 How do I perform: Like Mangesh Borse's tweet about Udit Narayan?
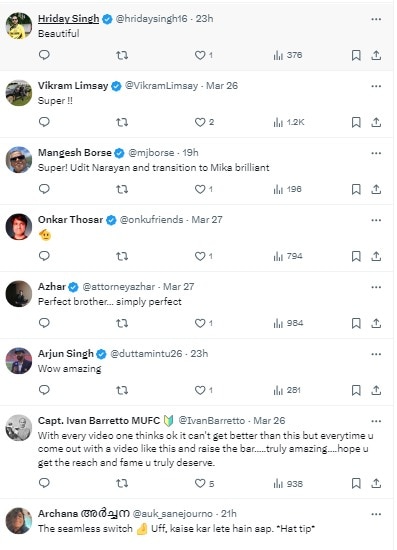204,189
